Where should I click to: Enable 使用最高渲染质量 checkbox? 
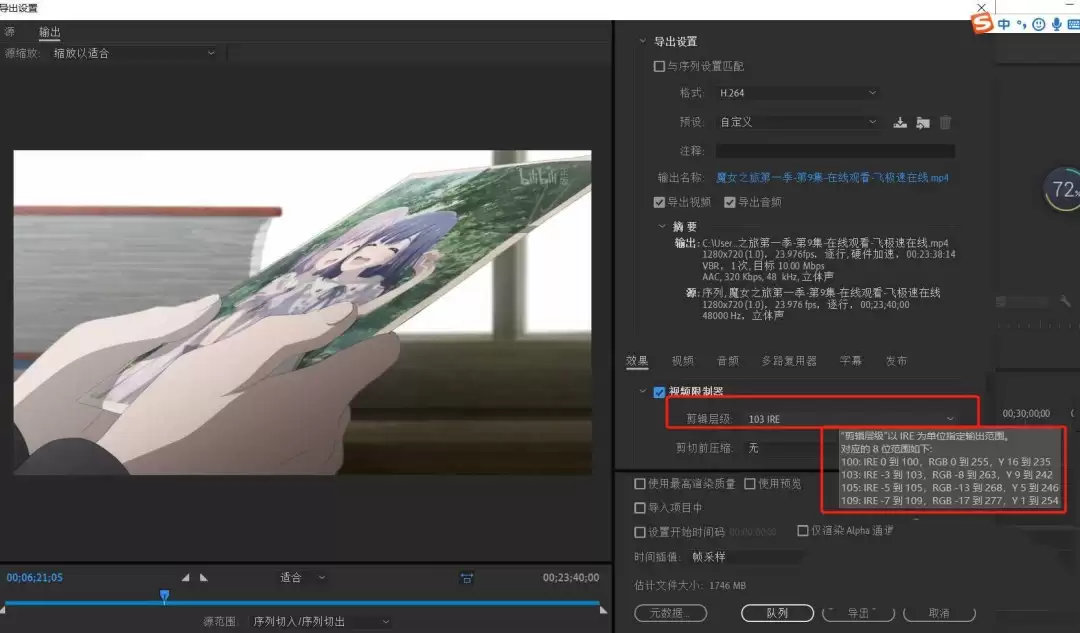(x=640, y=484)
